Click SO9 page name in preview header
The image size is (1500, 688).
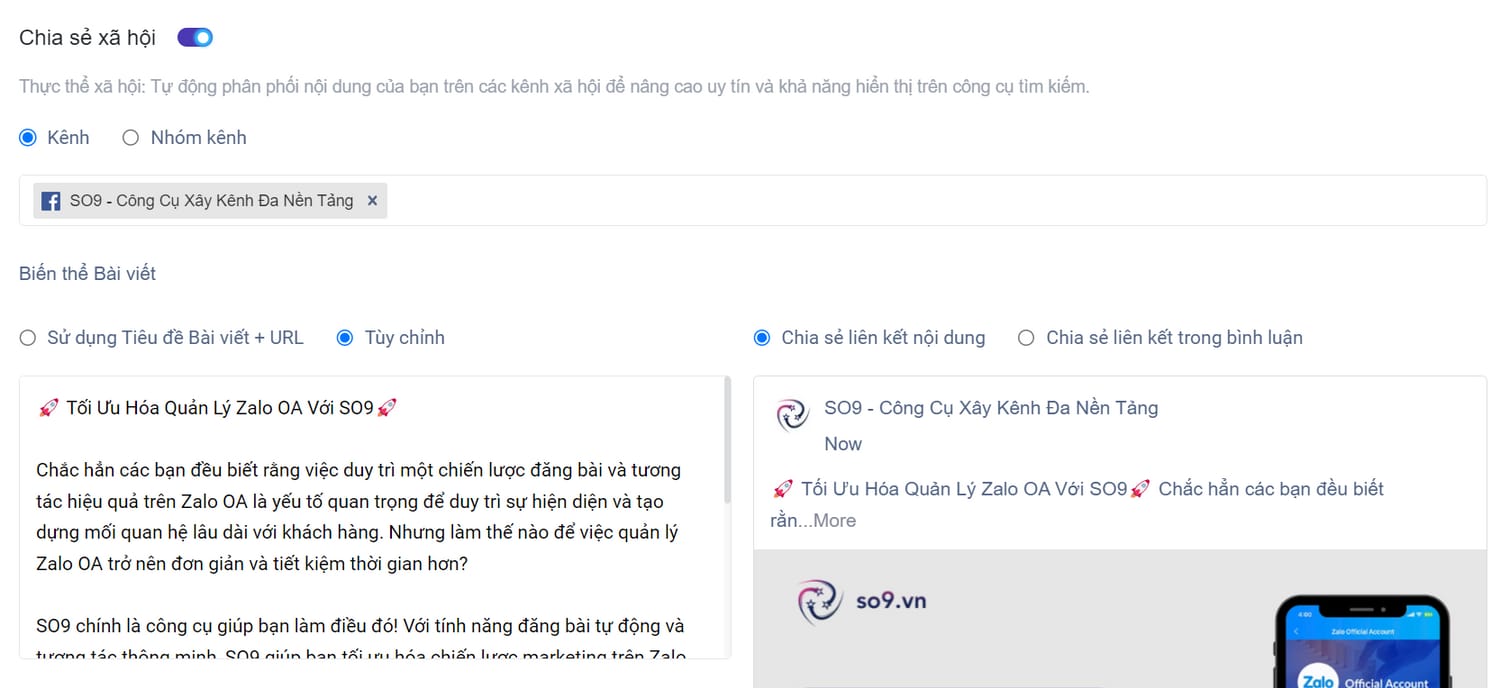tap(991, 408)
